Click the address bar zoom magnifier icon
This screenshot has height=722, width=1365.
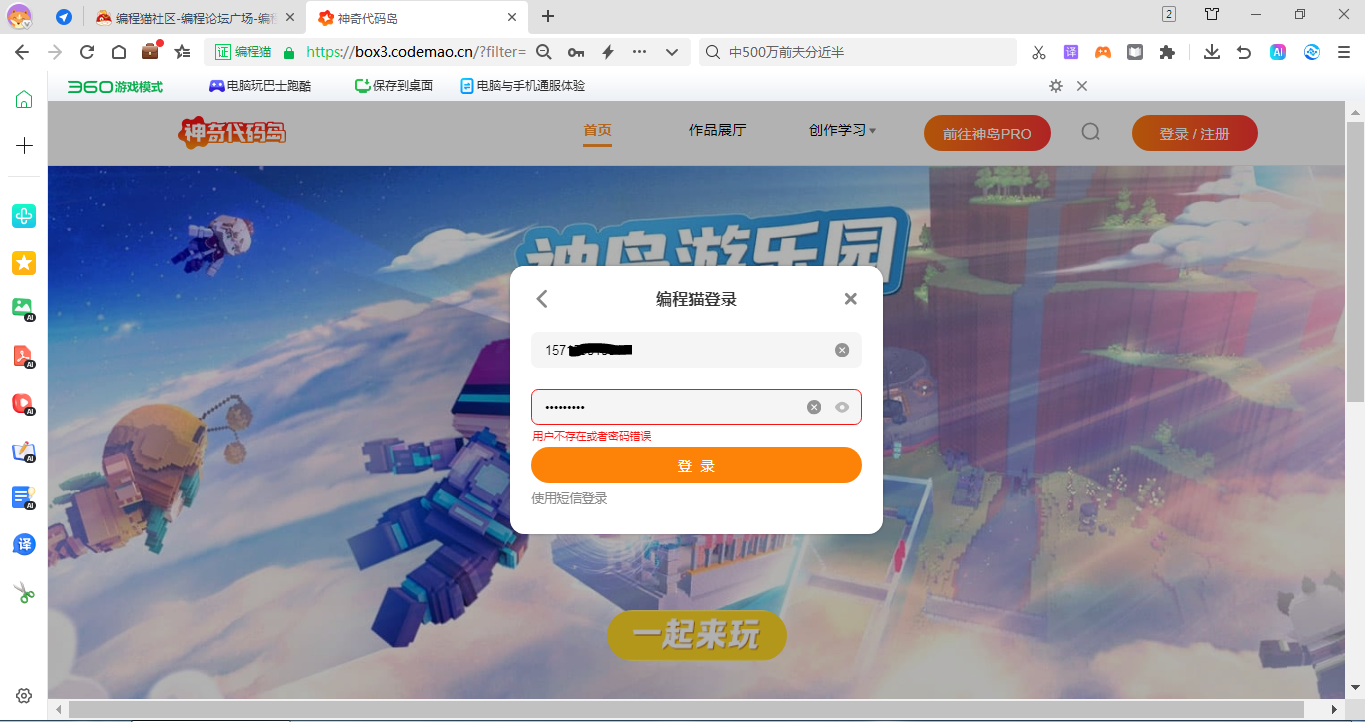point(544,52)
